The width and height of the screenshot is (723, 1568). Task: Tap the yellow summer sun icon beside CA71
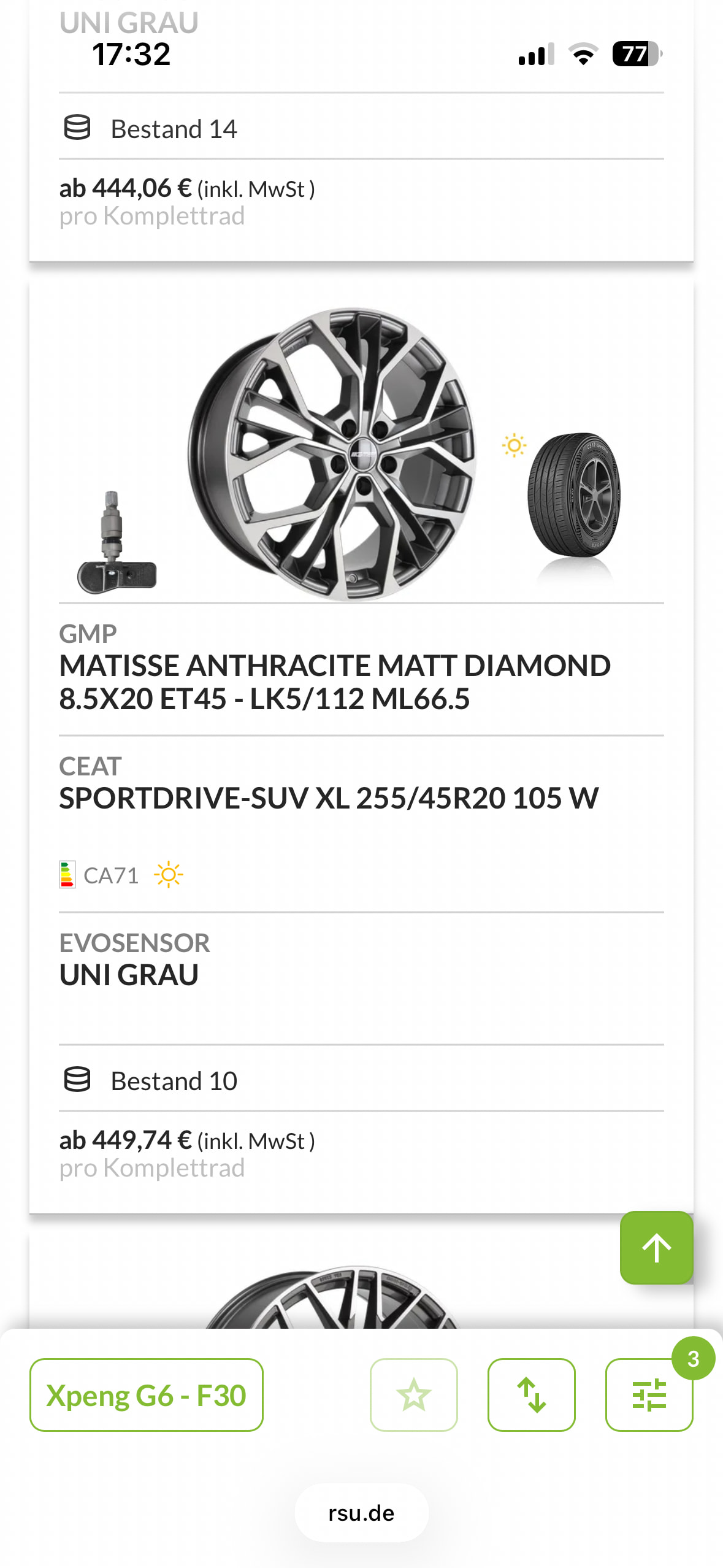tap(169, 875)
